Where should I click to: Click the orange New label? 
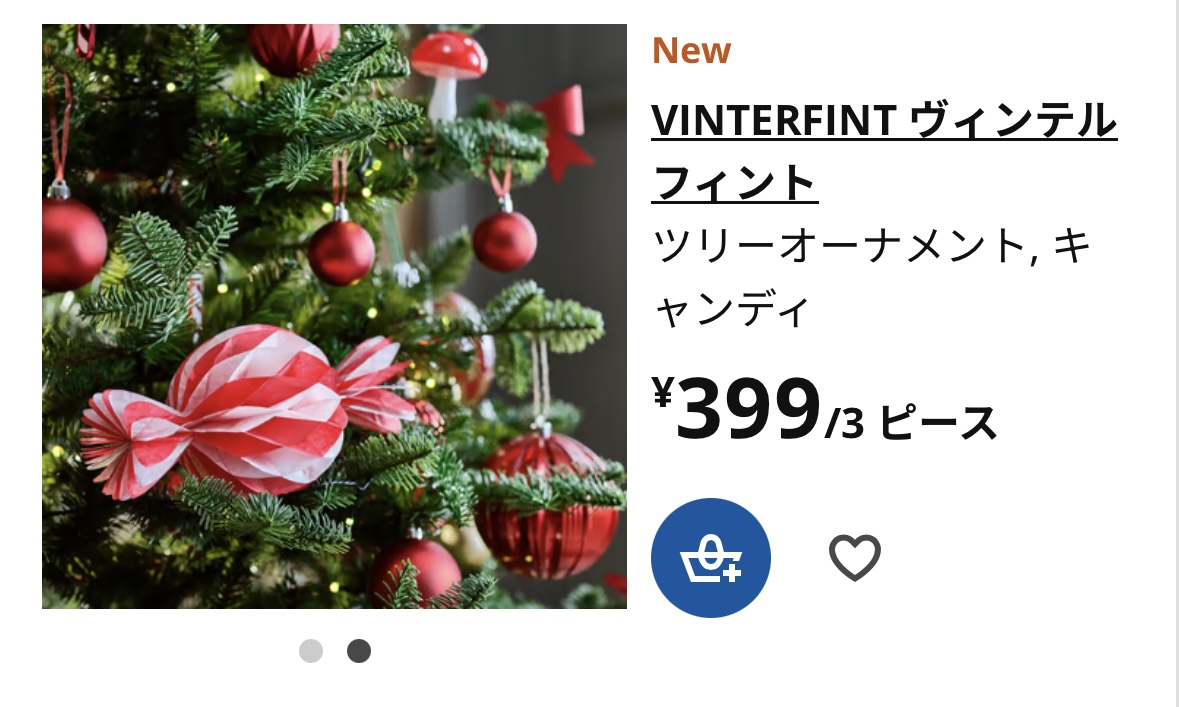(692, 51)
